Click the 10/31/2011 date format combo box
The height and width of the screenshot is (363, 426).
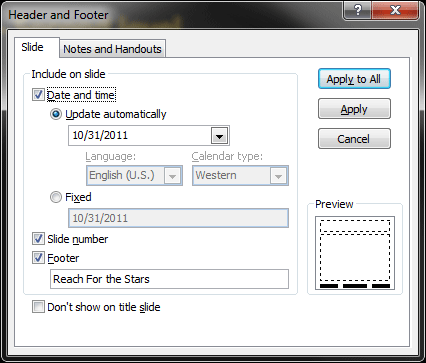pyautogui.click(x=149, y=136)
